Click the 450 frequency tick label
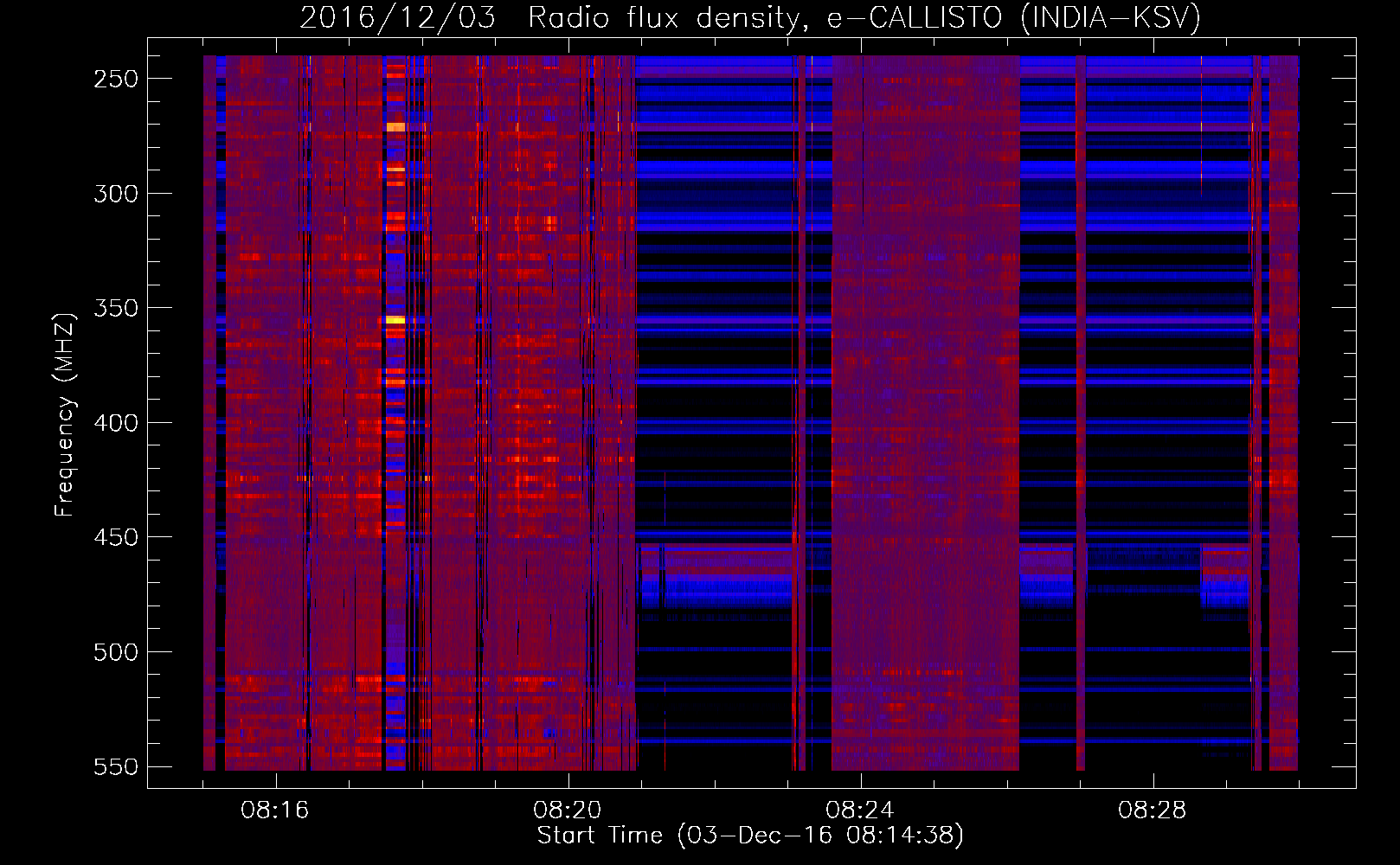Viewport: 1400px width, 865px height. [x=116, y=538]
